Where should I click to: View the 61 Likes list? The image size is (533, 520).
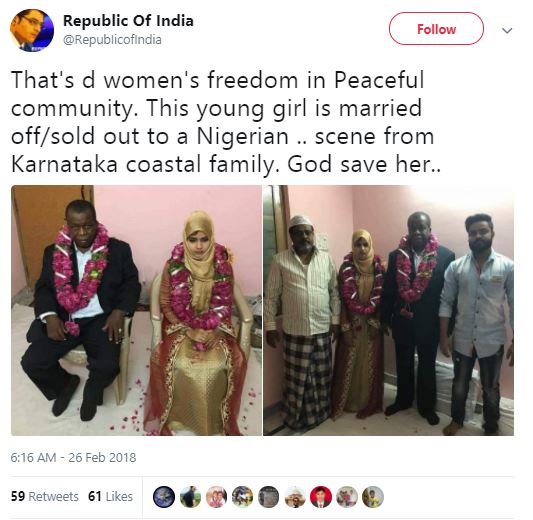pos(110,497)
